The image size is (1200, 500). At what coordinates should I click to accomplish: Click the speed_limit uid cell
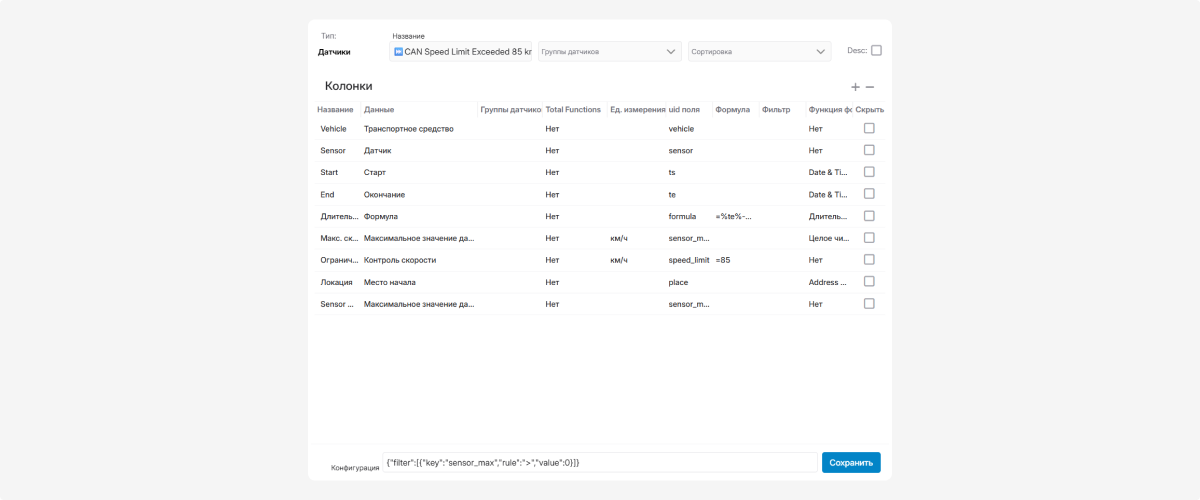coord(689,260)
